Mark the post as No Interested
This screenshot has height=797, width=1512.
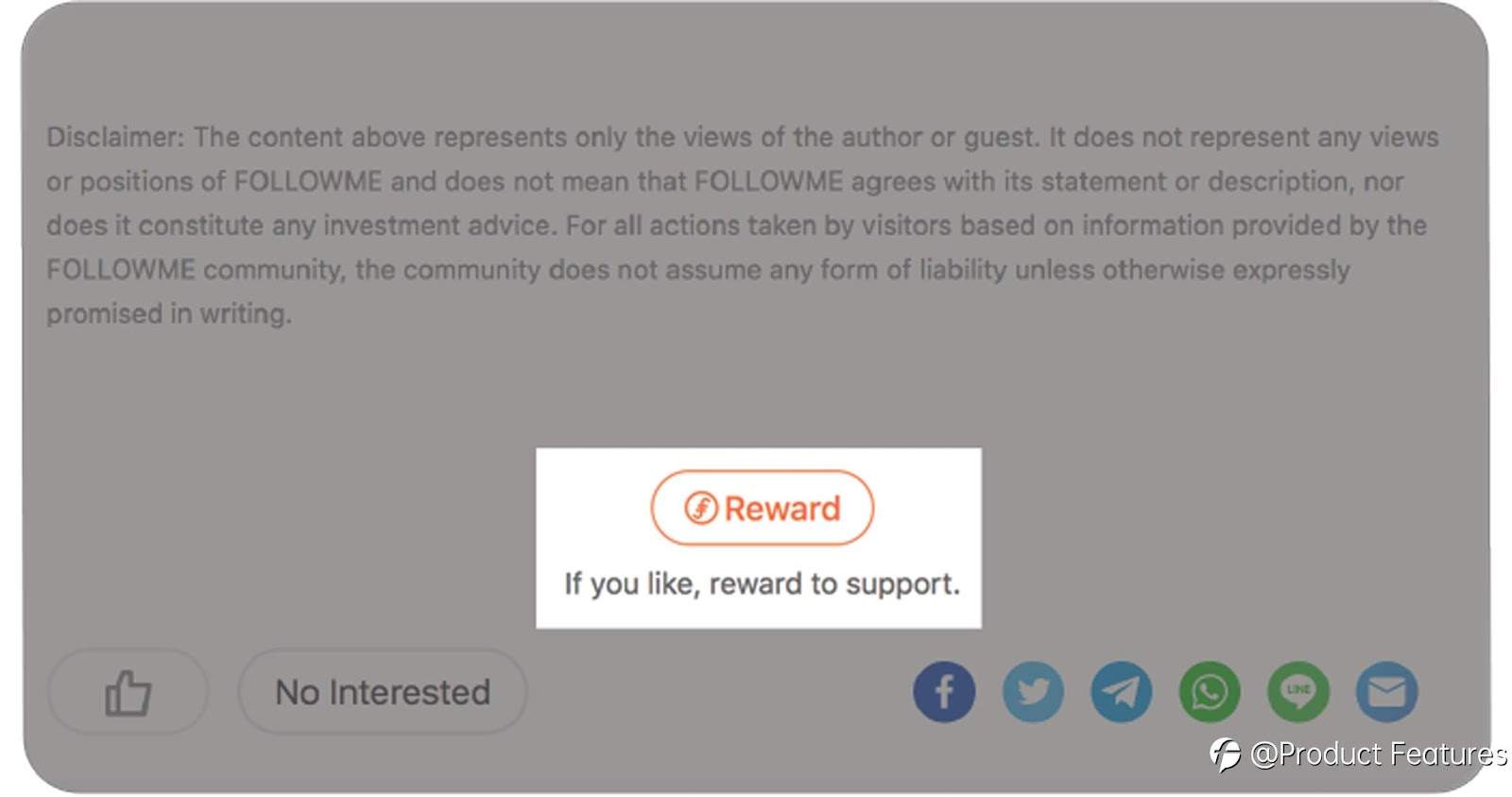[x=383, y=692]
